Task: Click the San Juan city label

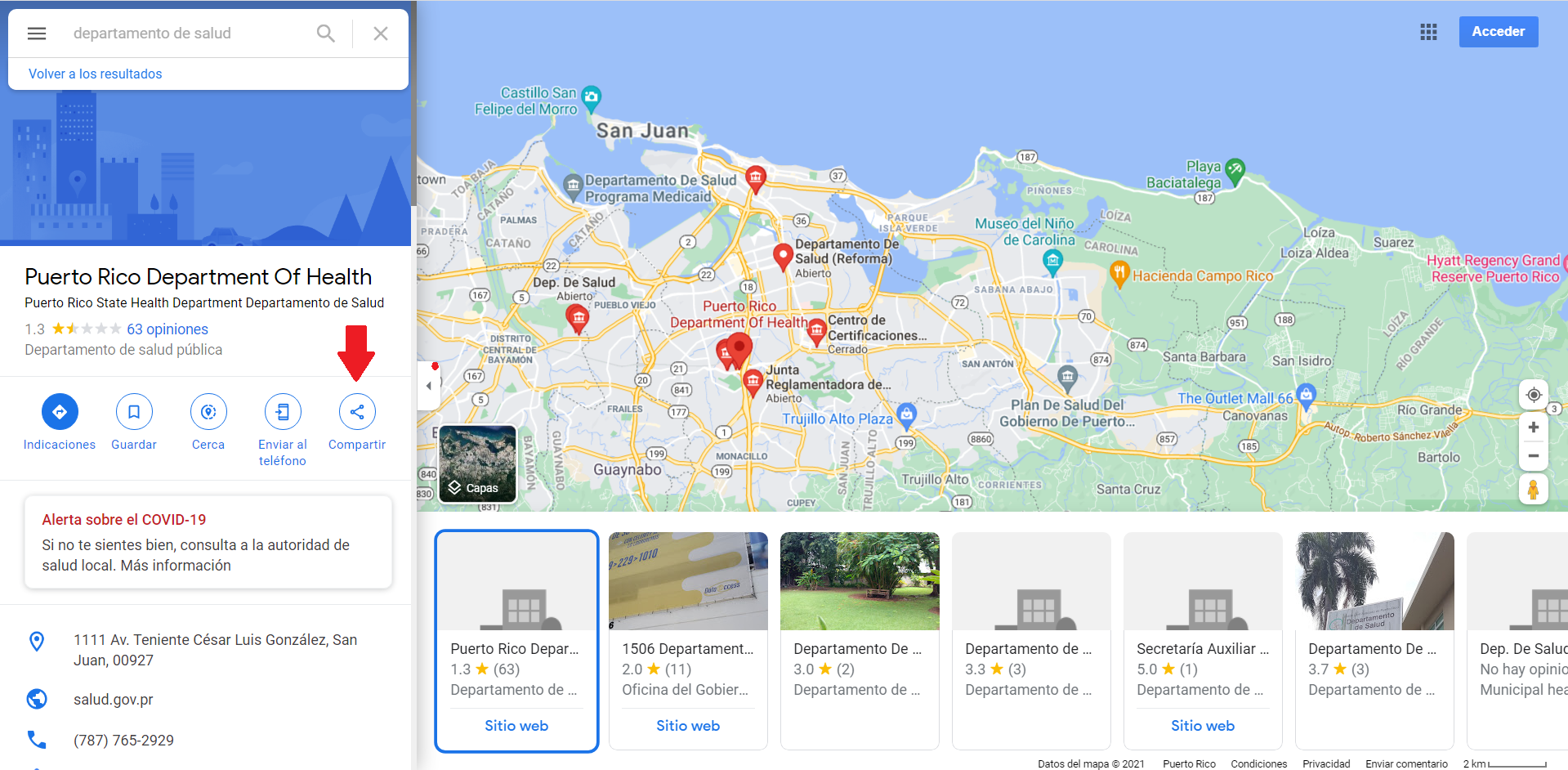Action: [642, 131]
